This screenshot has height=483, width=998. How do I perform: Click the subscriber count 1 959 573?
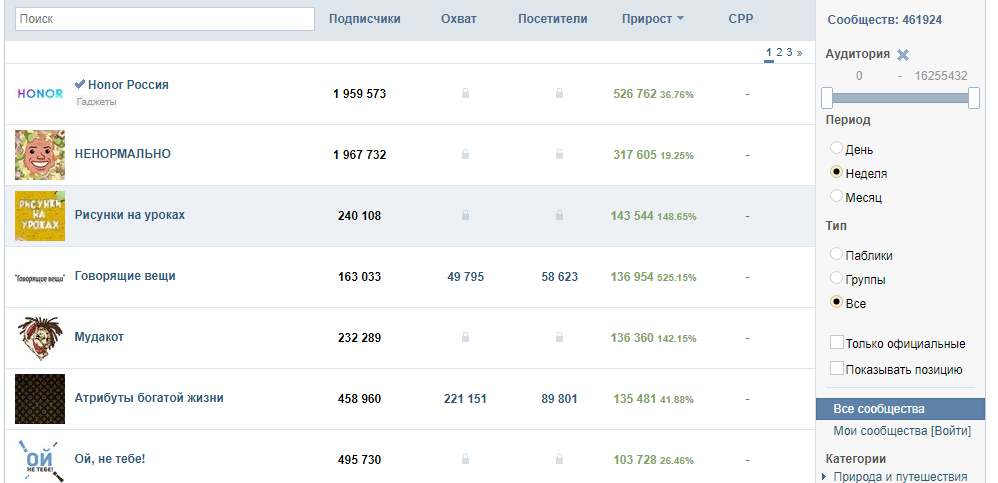(x=360, y=94)
